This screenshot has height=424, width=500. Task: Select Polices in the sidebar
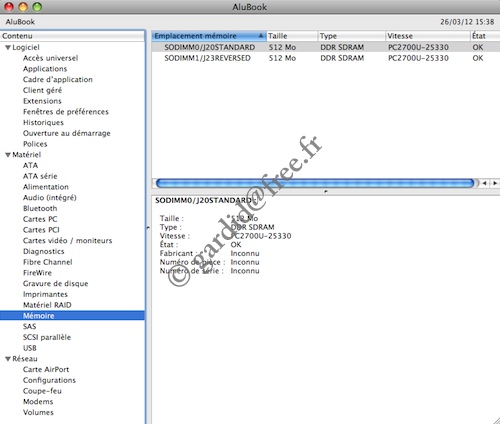point(35,144)
